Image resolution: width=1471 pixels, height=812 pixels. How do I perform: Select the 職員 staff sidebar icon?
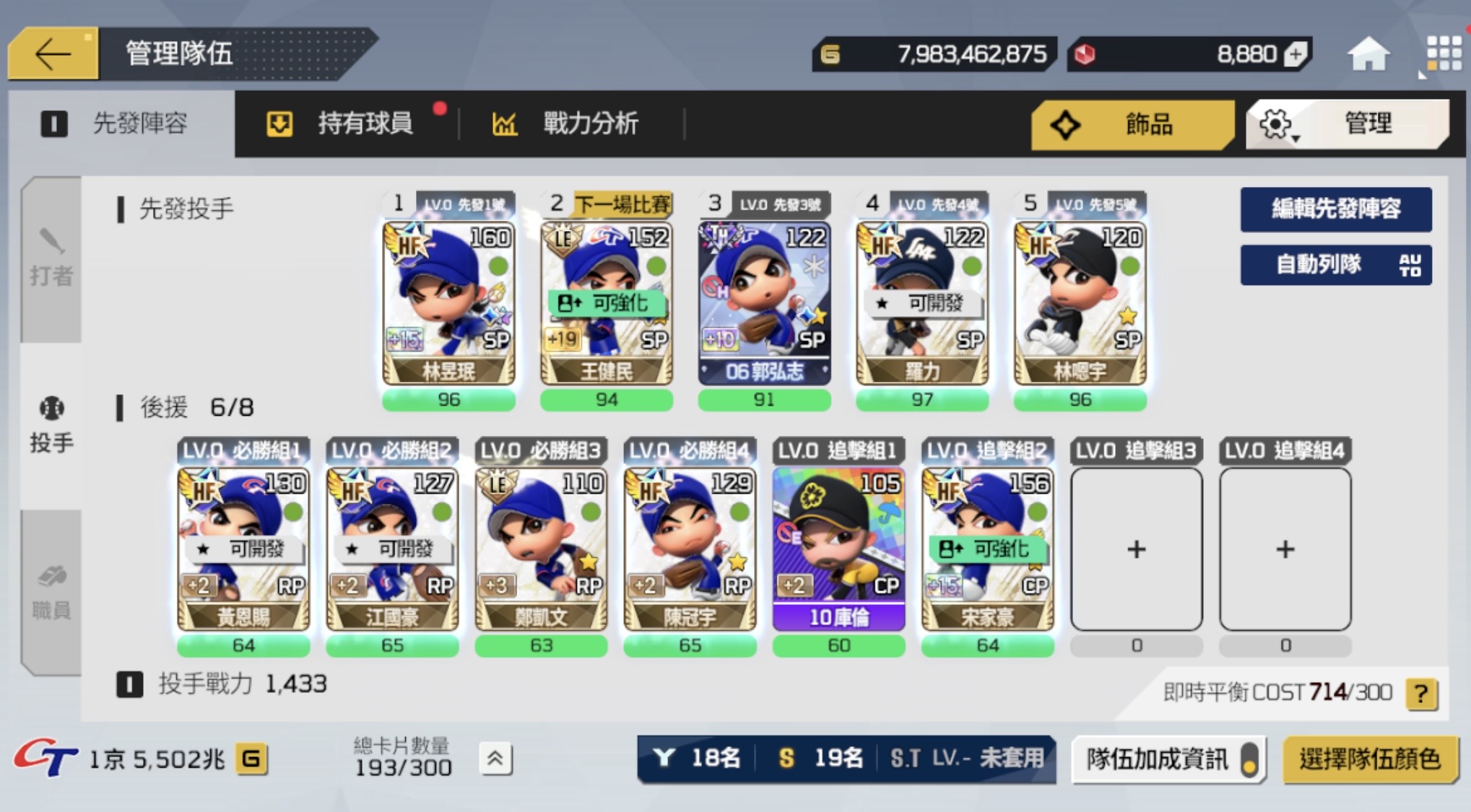tap(51, 592)
